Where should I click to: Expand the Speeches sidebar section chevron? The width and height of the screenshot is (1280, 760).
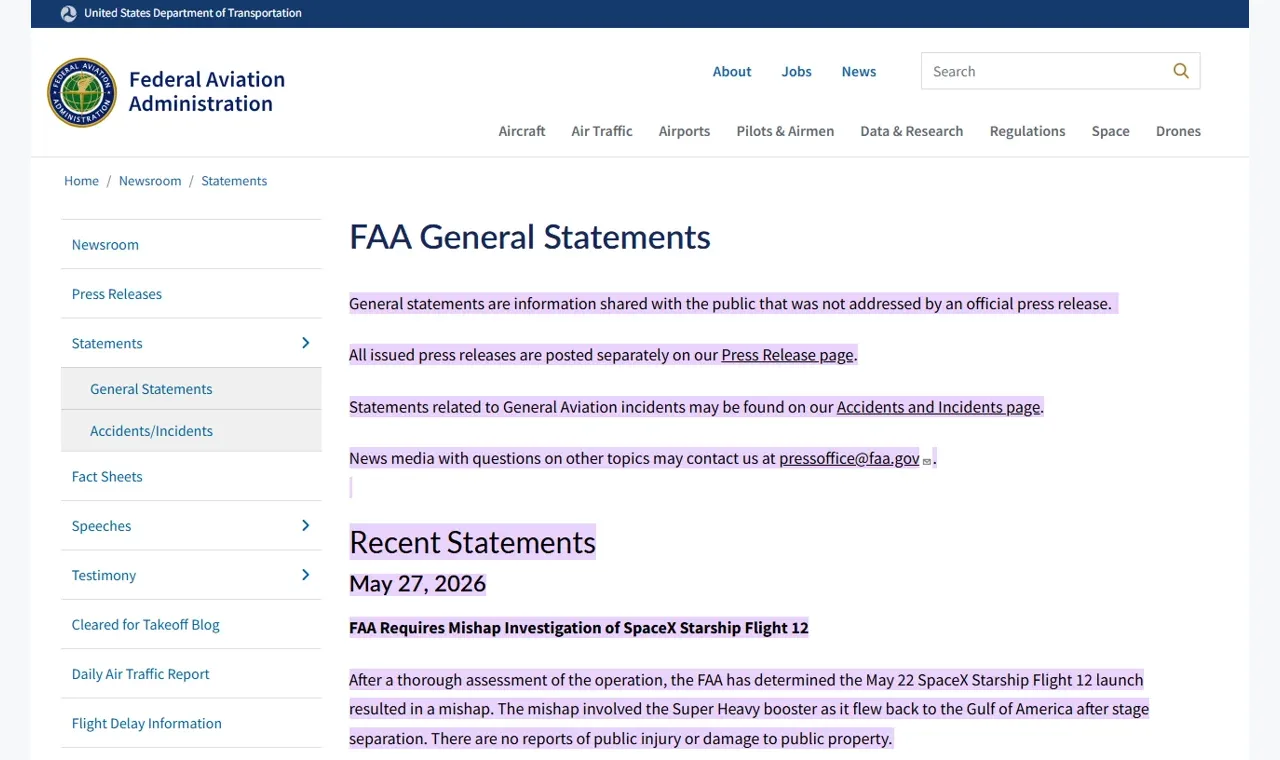tap(305, 526)
